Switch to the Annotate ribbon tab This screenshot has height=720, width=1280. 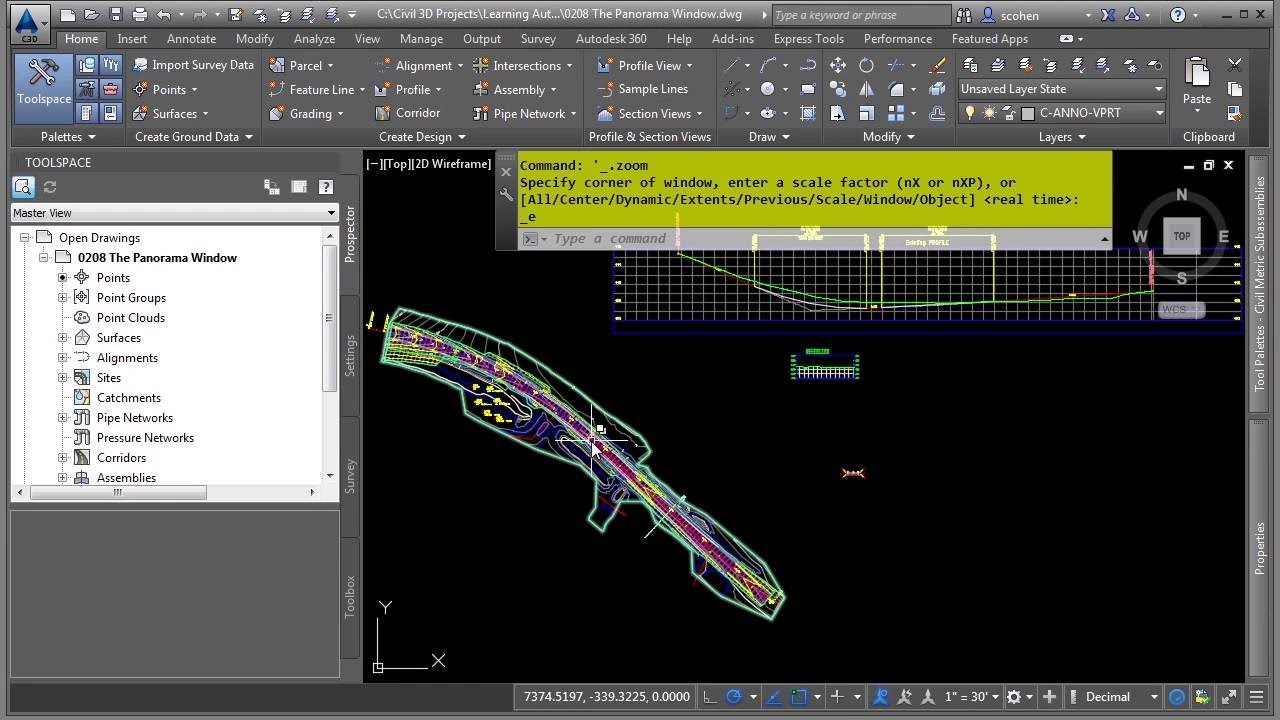[x=191, y=38]
